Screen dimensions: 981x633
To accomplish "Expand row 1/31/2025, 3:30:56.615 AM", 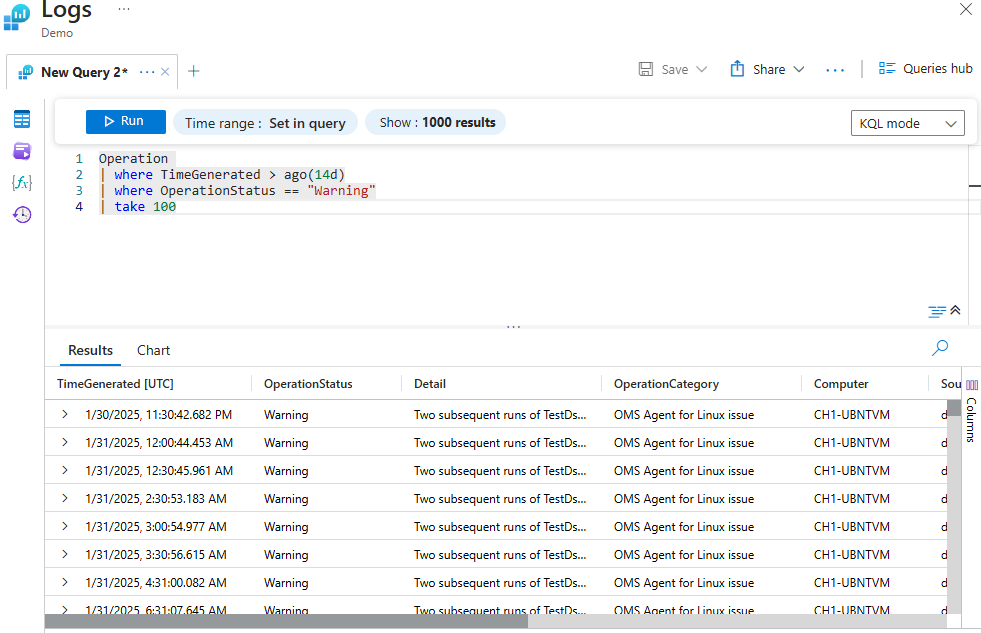I will [x=64, y=554].
